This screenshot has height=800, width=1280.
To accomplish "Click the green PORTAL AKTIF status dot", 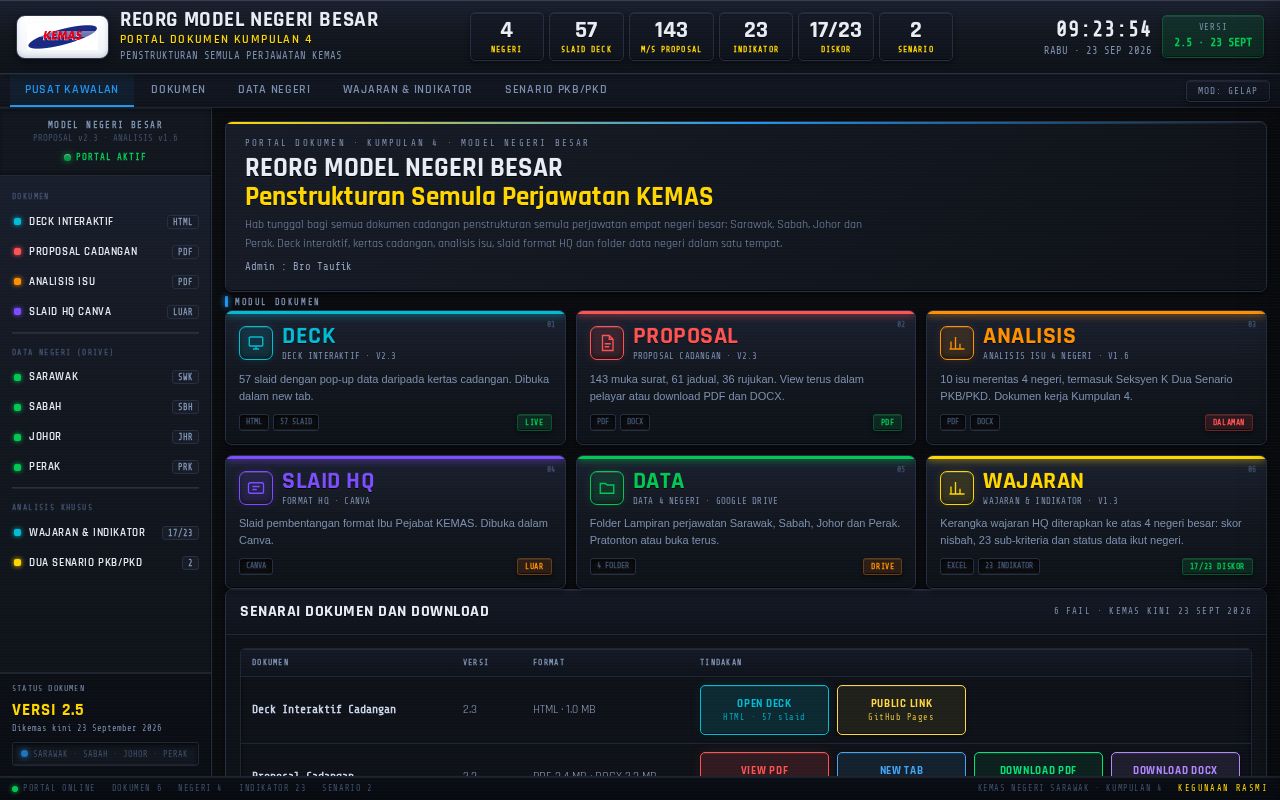I will point(68,157).
